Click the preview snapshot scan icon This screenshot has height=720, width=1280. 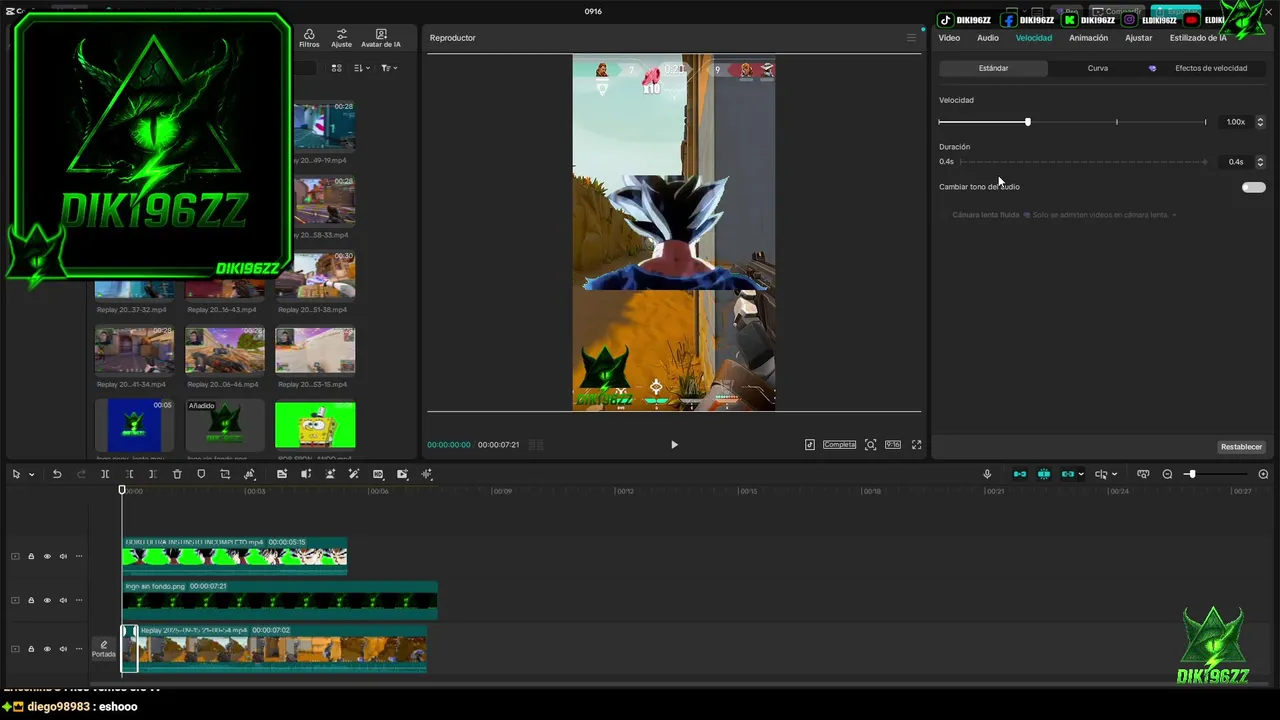tap(870, 445)
